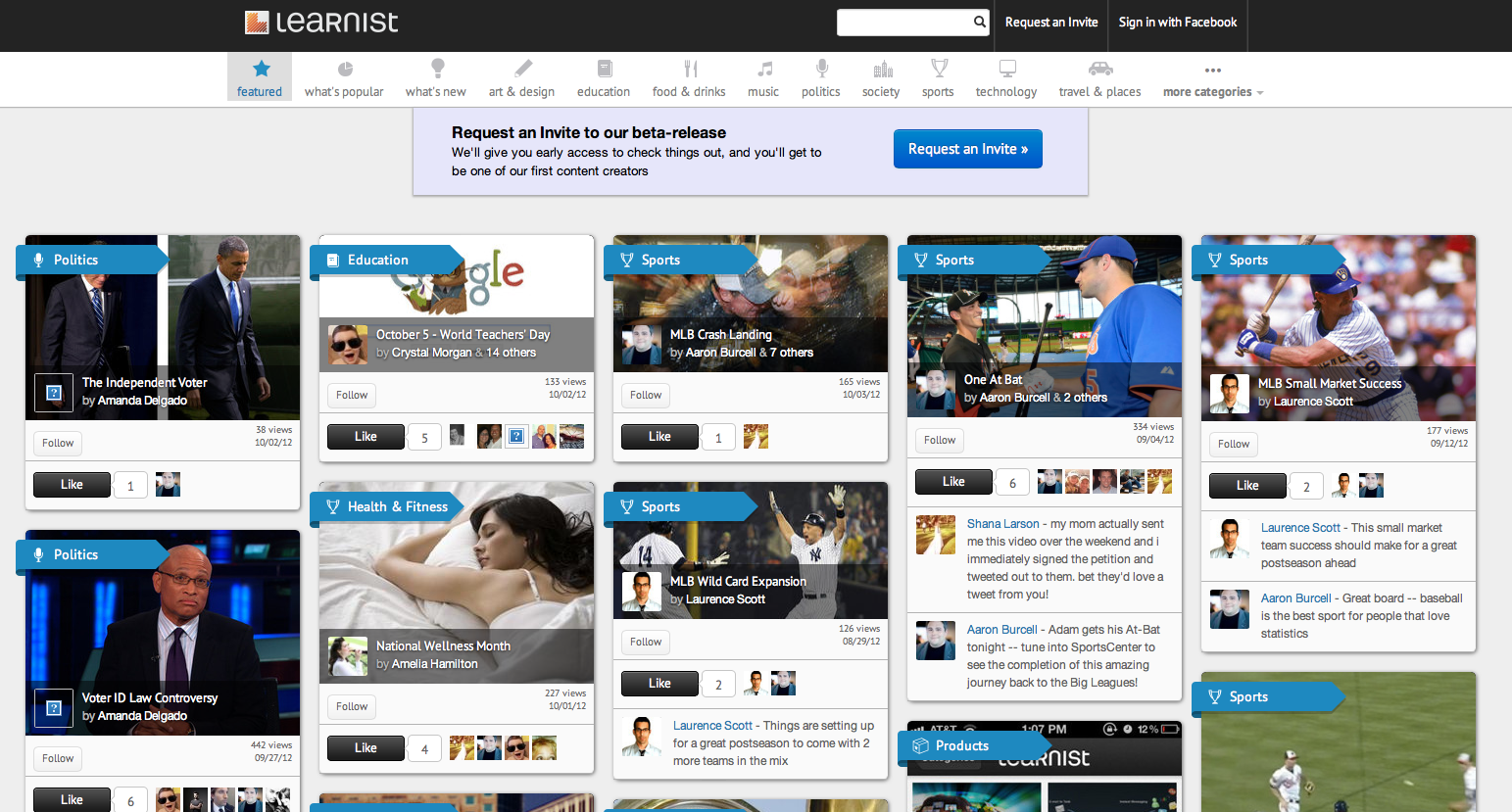Open the technology category tab
Image resolution: width=1512 pixels, height=812 pixels.
[1006, 78]
